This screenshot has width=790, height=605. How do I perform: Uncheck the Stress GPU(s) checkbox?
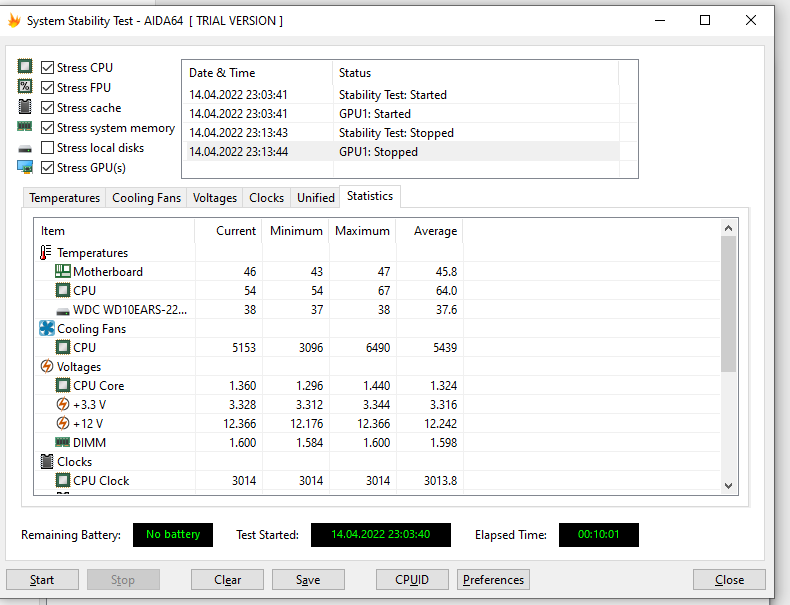[x=47, y=168]
